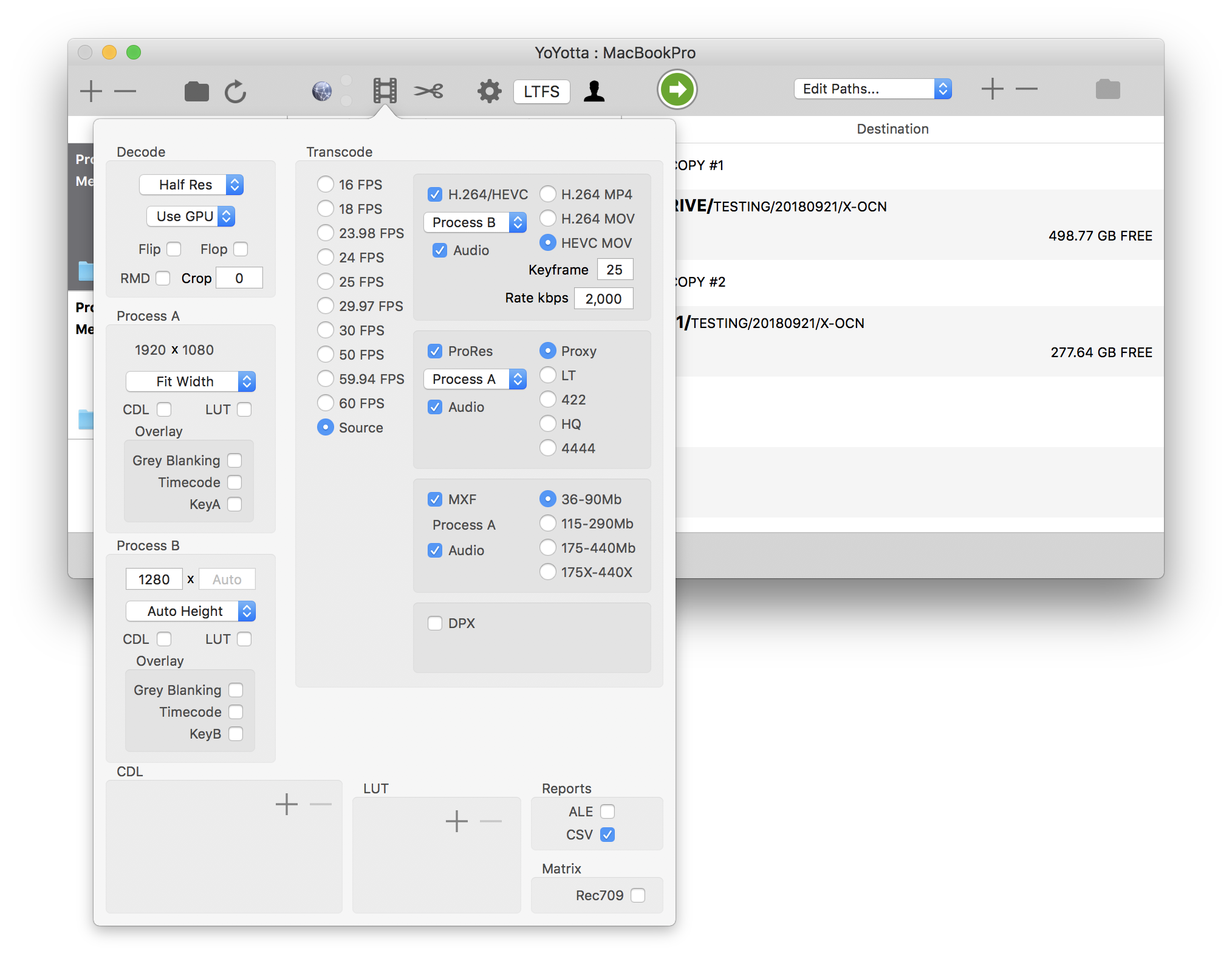Select the COPY #1 destination row
The image size is (1232, 967).
coord(920,165)
